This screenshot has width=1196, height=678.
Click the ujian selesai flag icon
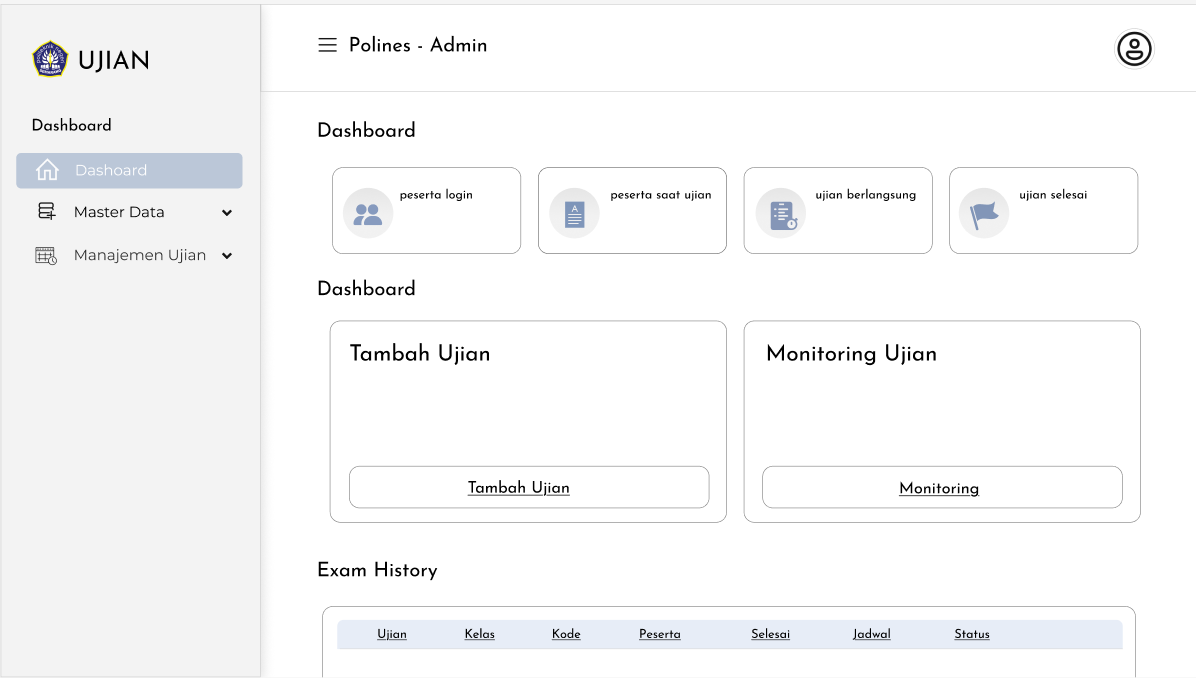point(983,212)
